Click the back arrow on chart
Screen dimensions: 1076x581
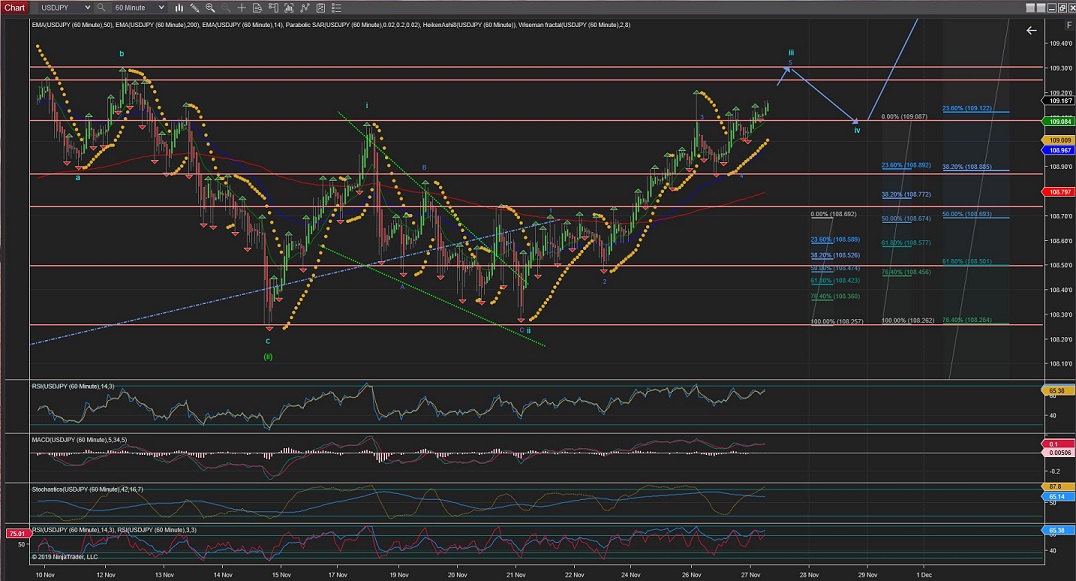tap(1031, 31)
